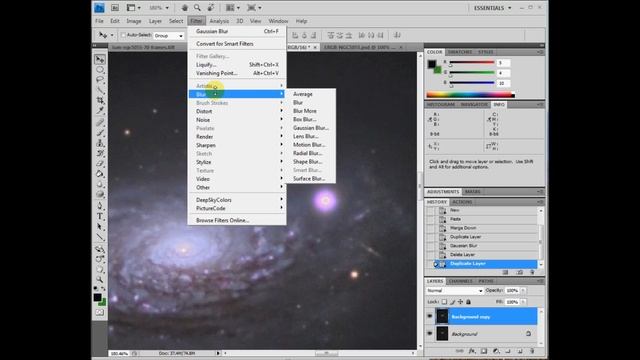
Task: Toggle lock image pixels in Layers panel
Action: 453,302
